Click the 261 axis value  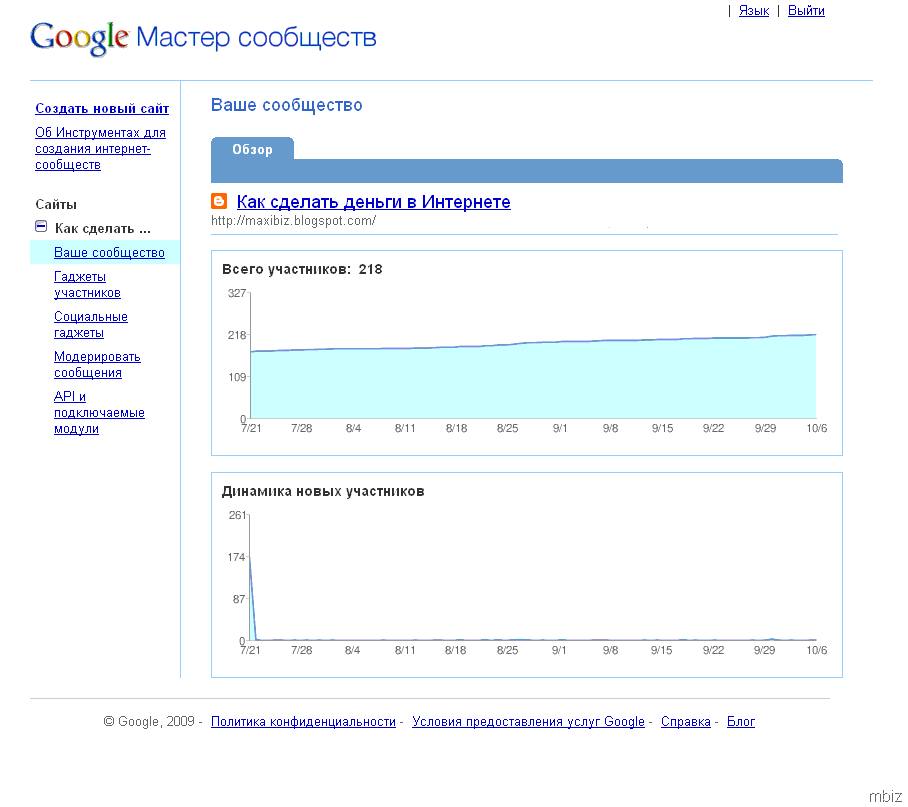coord(237,515)
